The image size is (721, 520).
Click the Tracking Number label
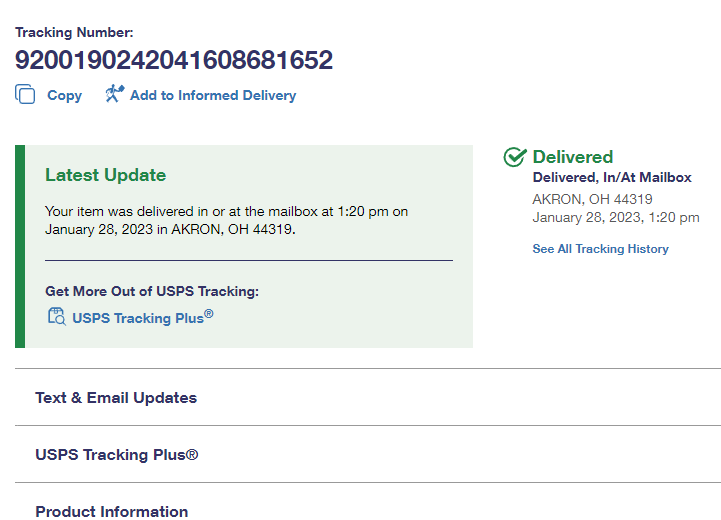(x=74, y=33)
